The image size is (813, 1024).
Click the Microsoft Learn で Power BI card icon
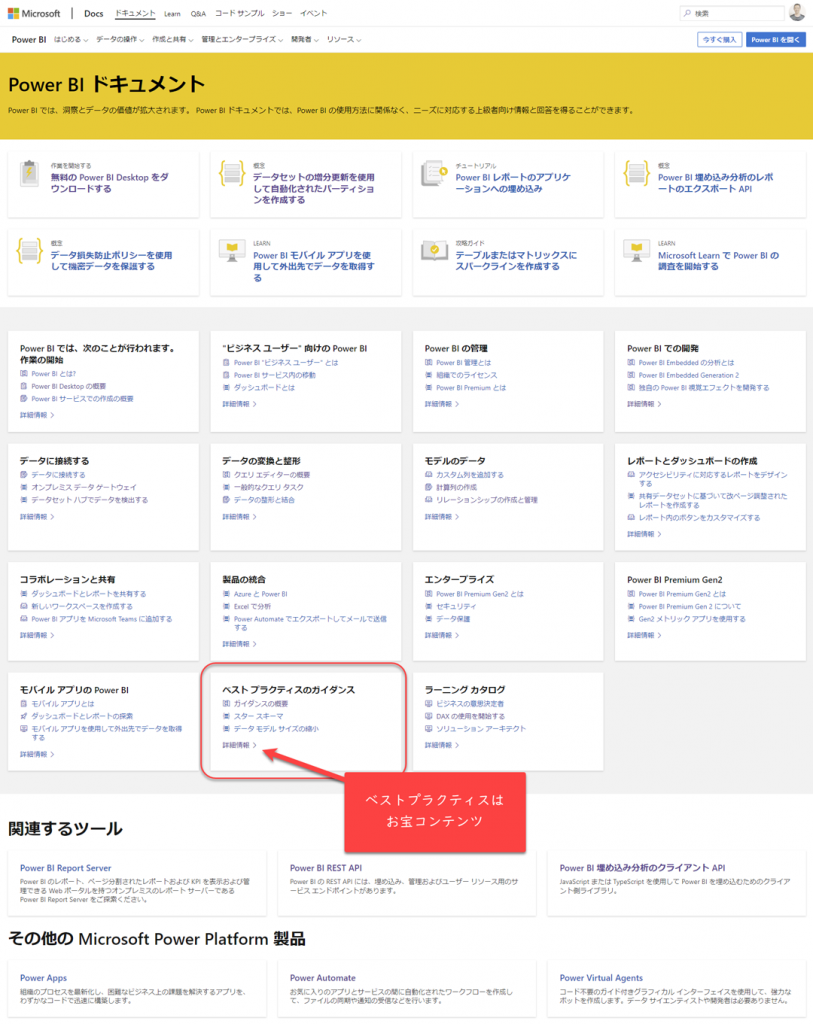pos(637,251)
